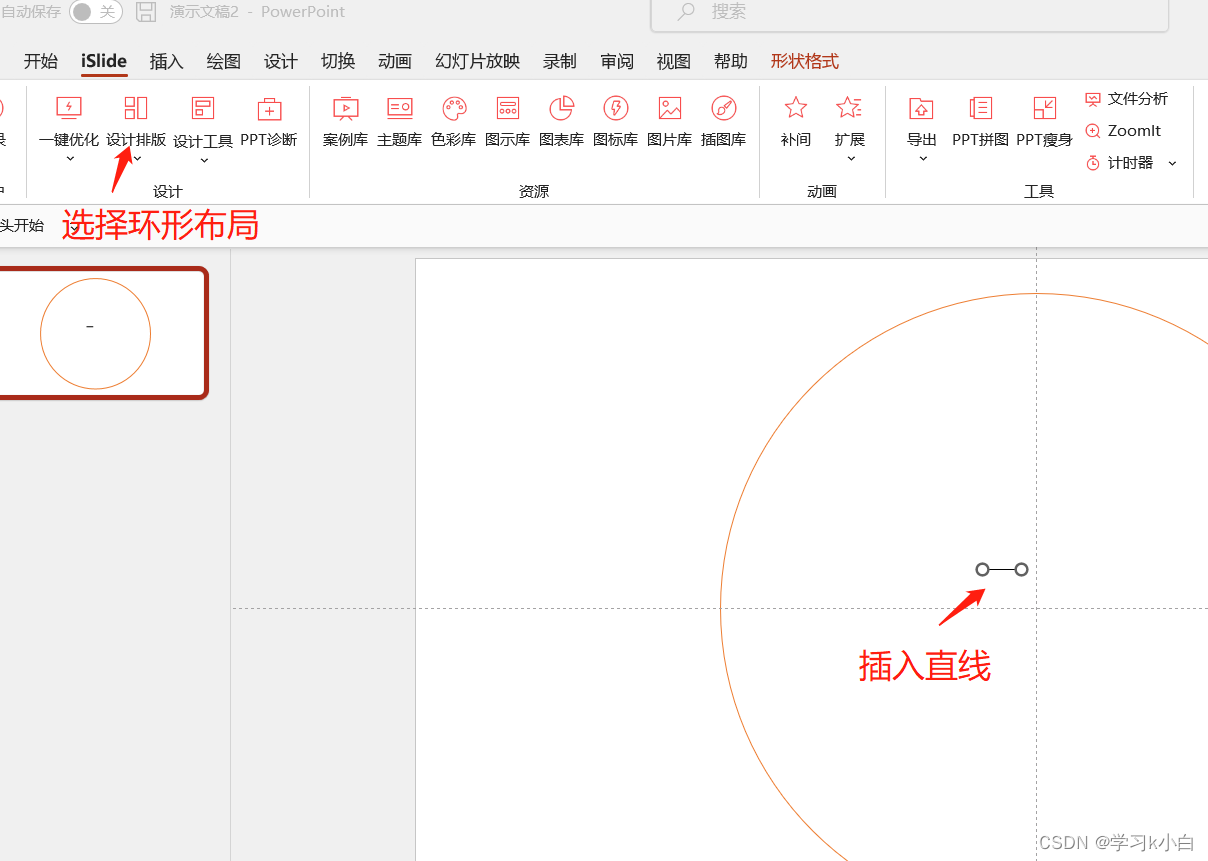1208x861 pixels.
Task: Expand the 导出 dropdown arrow
Action: 923,158
